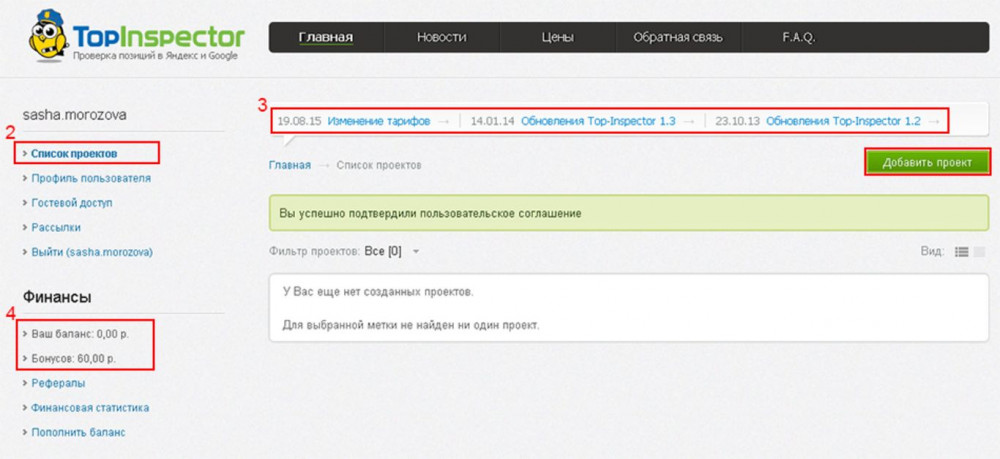Click the 23.10.13 news date
Screen dimensions: 1000x459
(738, 121)
